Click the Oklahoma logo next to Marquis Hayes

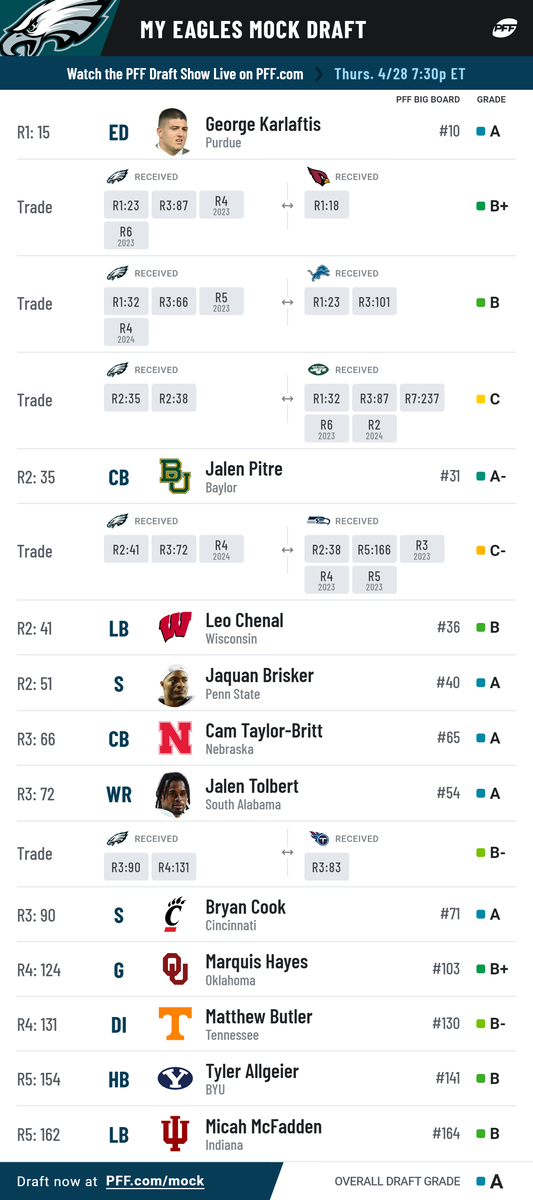[x=175, y=969]
